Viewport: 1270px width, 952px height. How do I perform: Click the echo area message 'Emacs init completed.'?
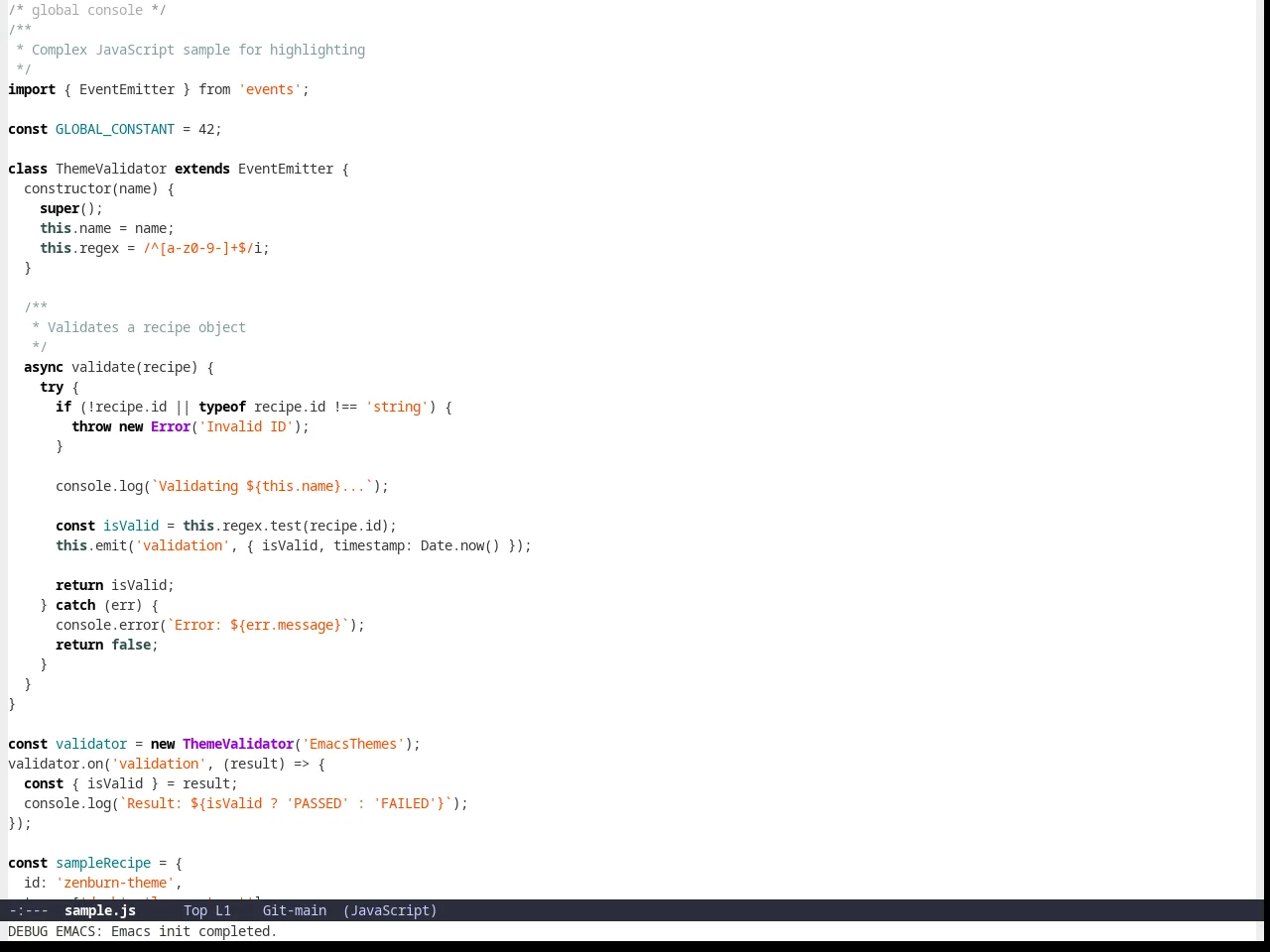click(194, 931)
